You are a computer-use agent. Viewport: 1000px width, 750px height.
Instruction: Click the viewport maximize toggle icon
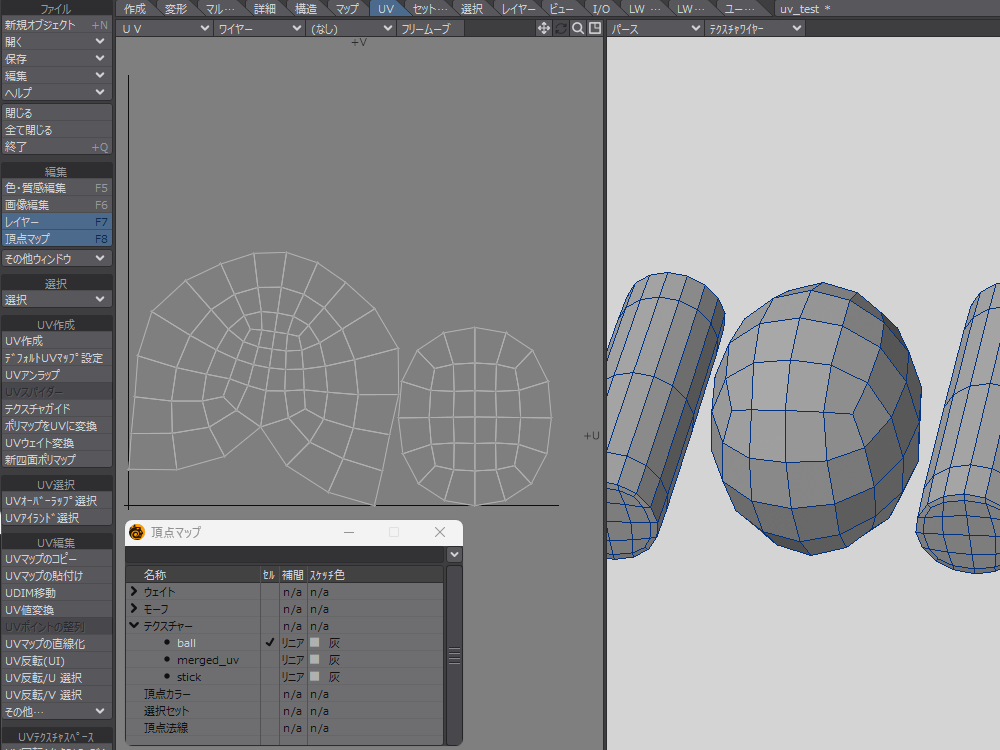[595, 29]
